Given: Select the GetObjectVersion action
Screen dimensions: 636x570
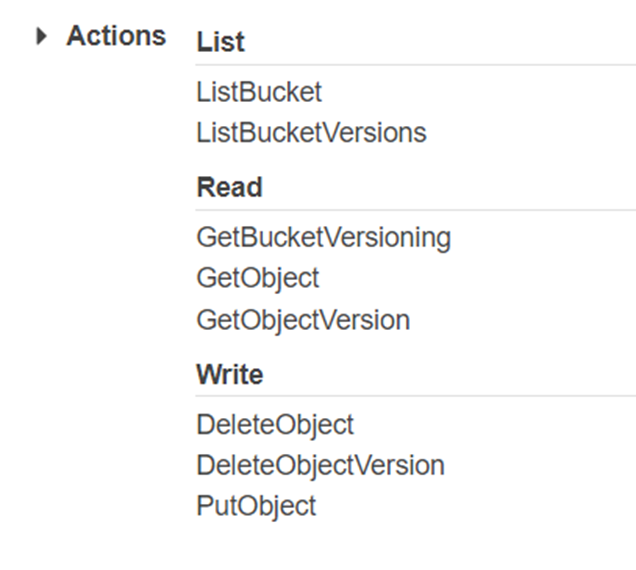Looking at the screenshot, I should tap(303, 320).
